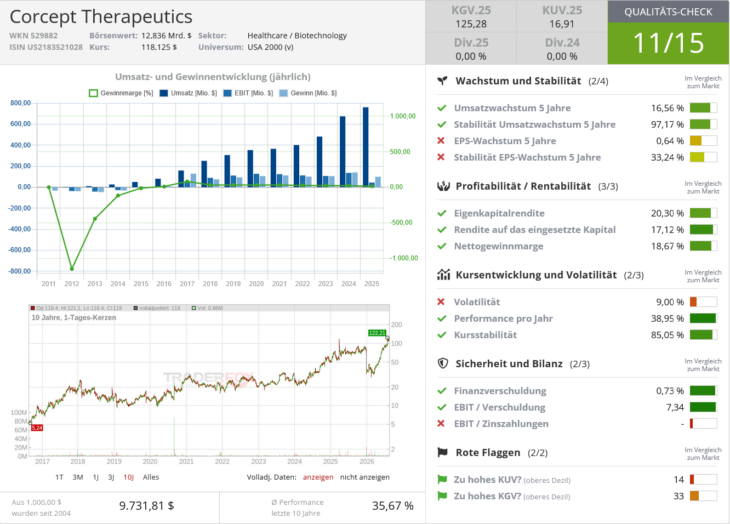Image resolution: width=730 pixels, height=524 pixels.
Task: Click green flag beside Zu hohes KGV?
Action: pyautogui.click(x=442, y=496)
